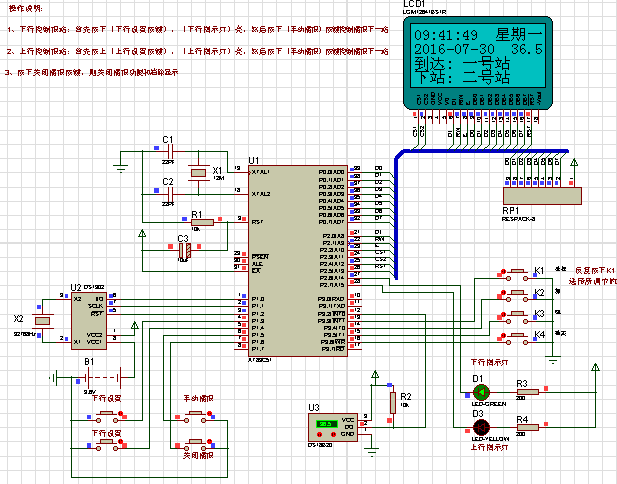
Task: Select the thick blue data bus
Action: (x=396, y=214)
